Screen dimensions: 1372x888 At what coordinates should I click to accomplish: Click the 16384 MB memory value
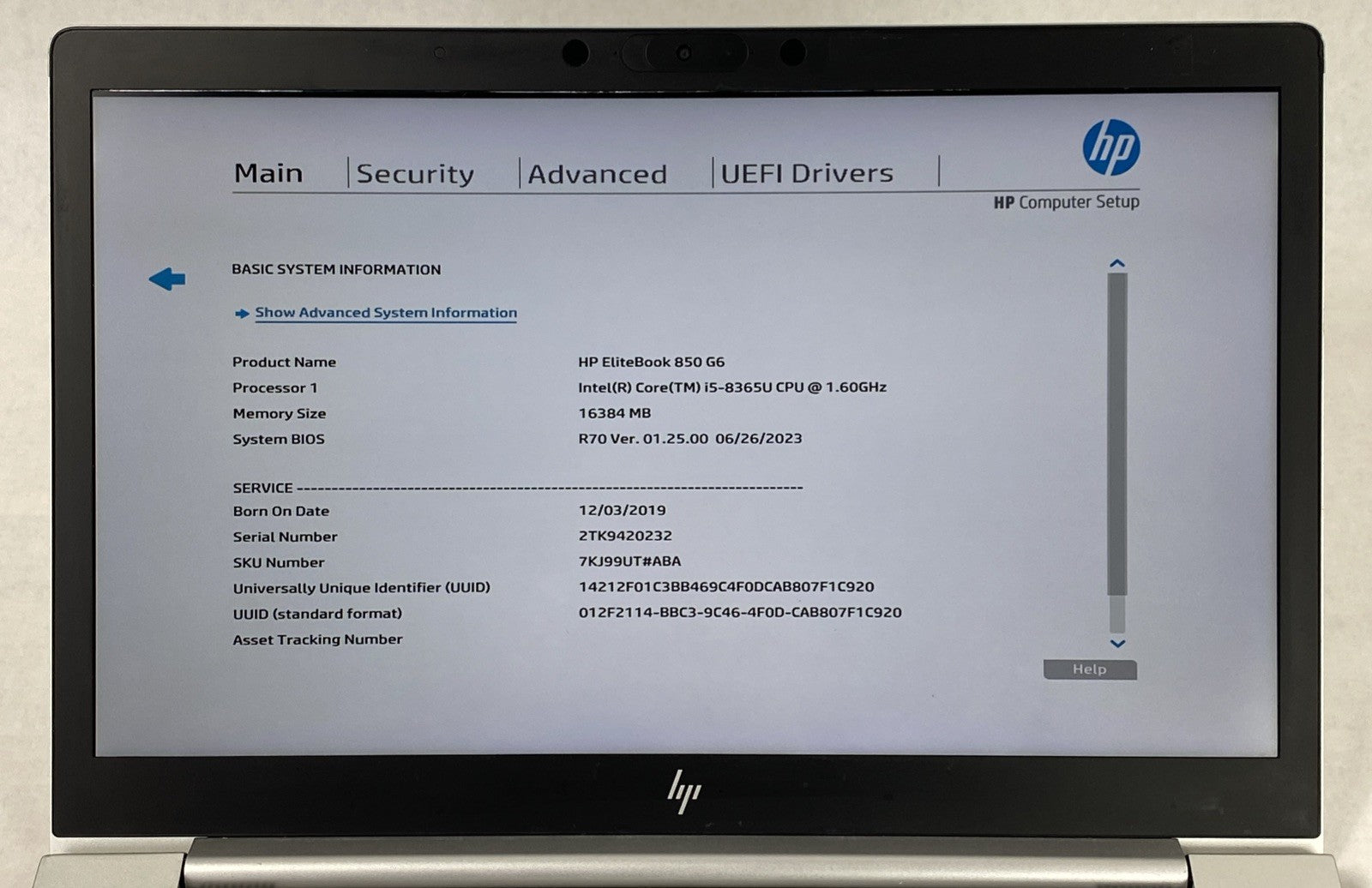point(615,413)
